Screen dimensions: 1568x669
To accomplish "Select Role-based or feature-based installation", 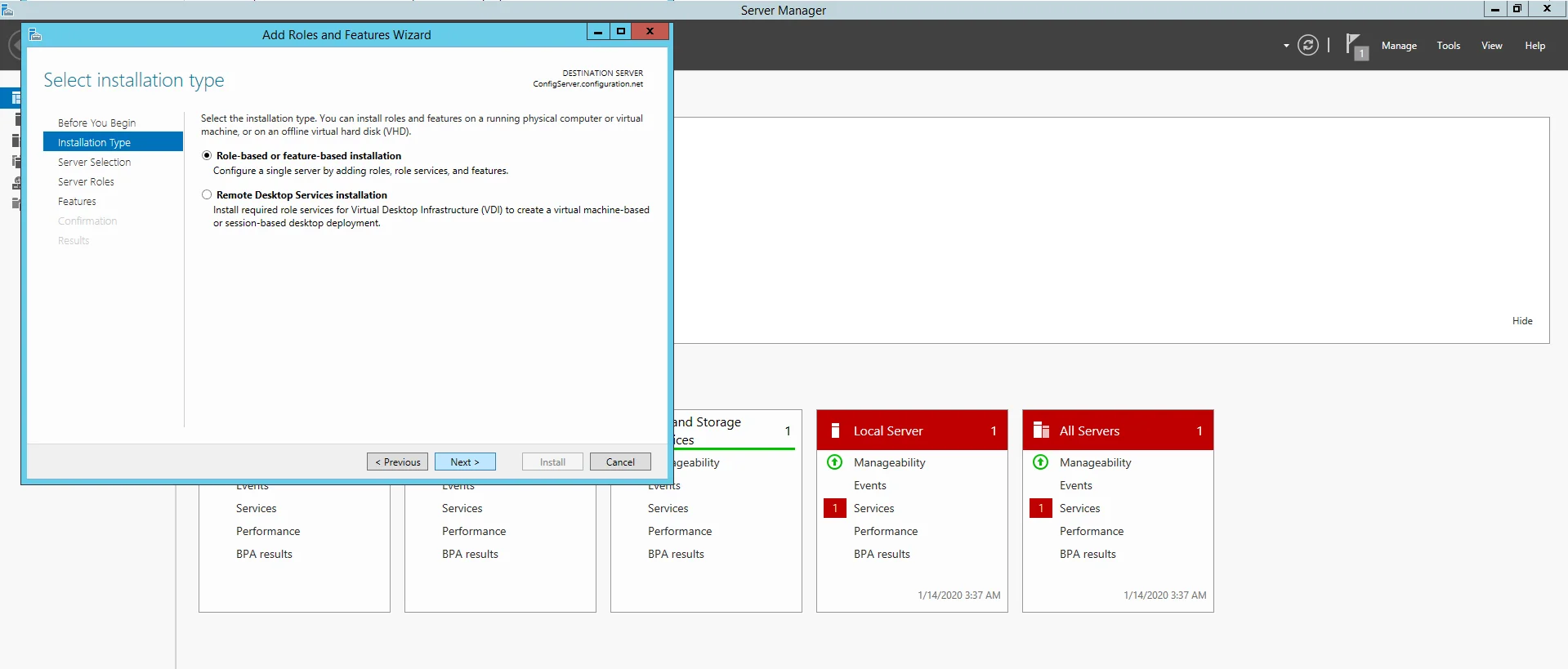I will [x=207, y=155].
